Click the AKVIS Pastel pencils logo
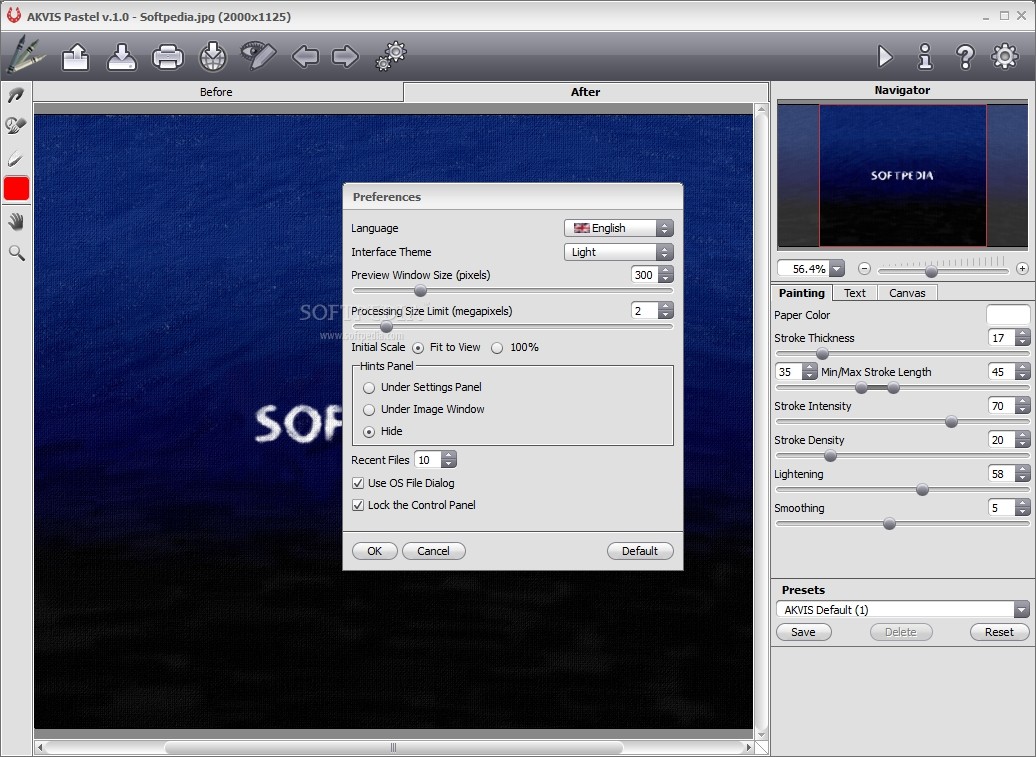The width and height of the screenshot is (1036, 757). tap(24, 55)
